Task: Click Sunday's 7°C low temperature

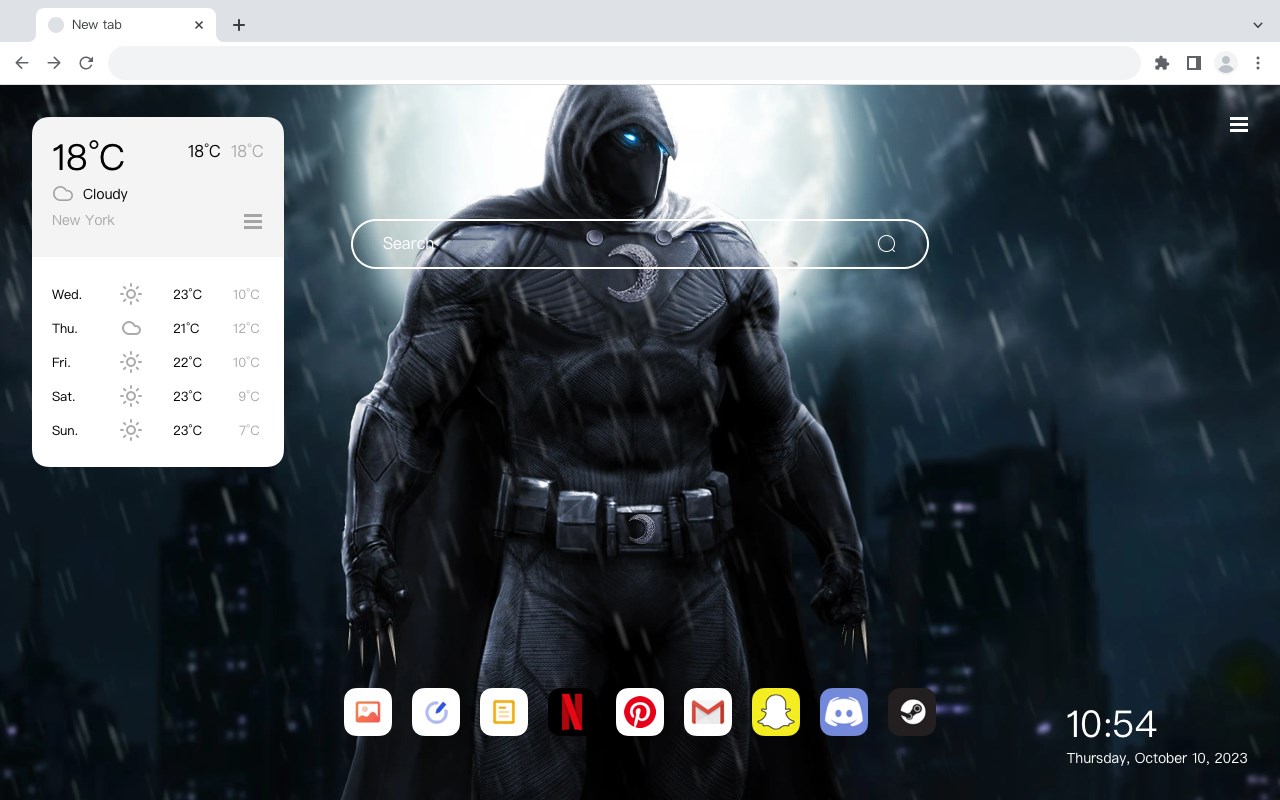Action: [249, 430]
